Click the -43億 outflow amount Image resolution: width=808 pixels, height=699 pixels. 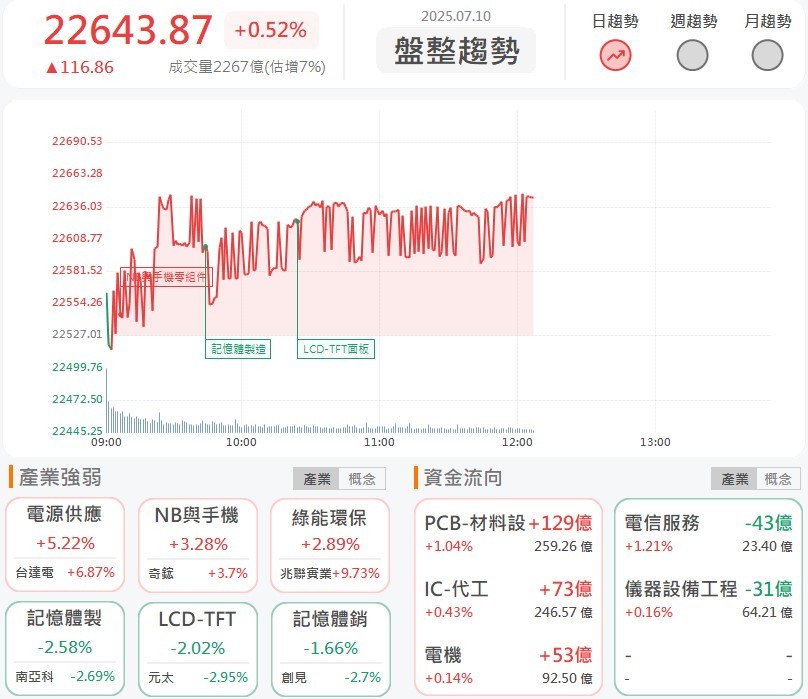[x=768, y=523]
